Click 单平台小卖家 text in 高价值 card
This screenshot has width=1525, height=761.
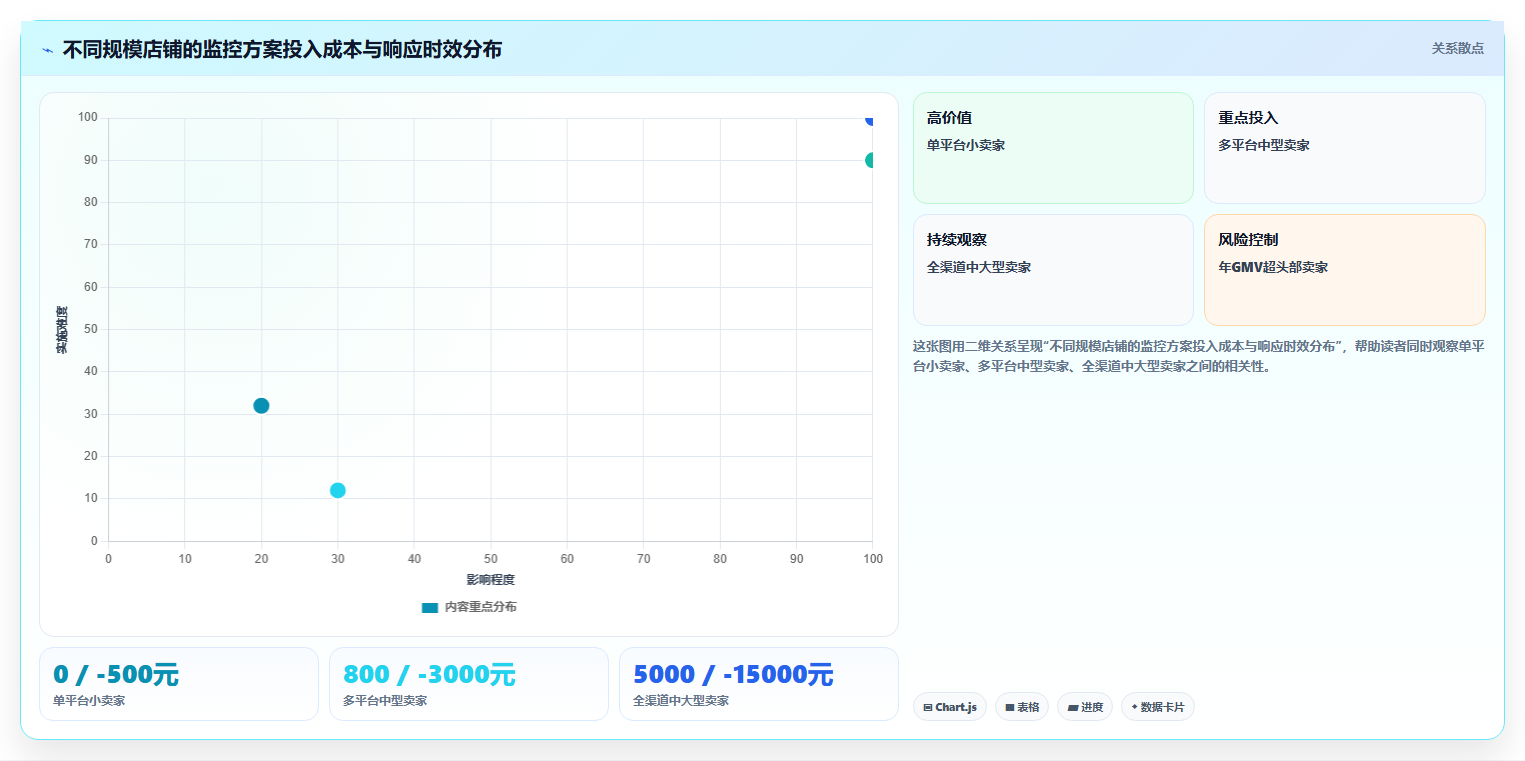(x=966, y=145)
